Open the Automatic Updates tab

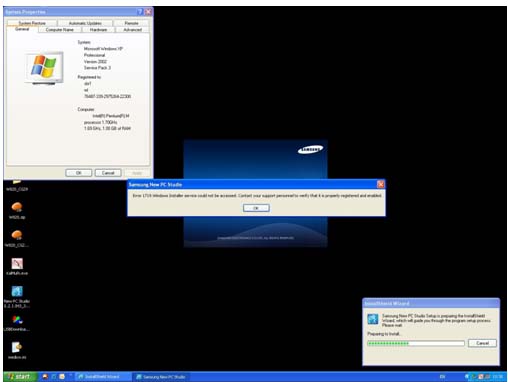85,23
